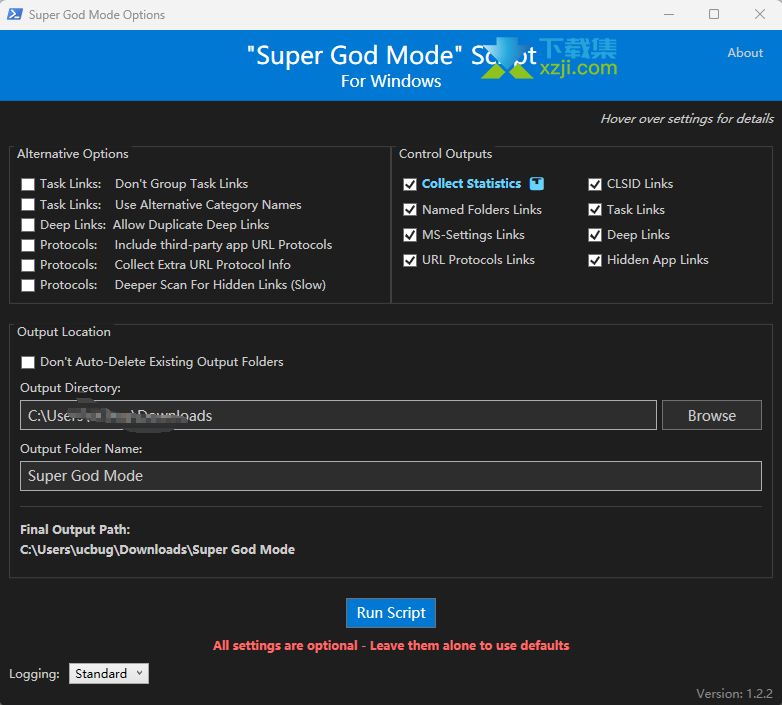Click the Output Directory text field
Screen dimensions: 782x705
coord(338,415)
